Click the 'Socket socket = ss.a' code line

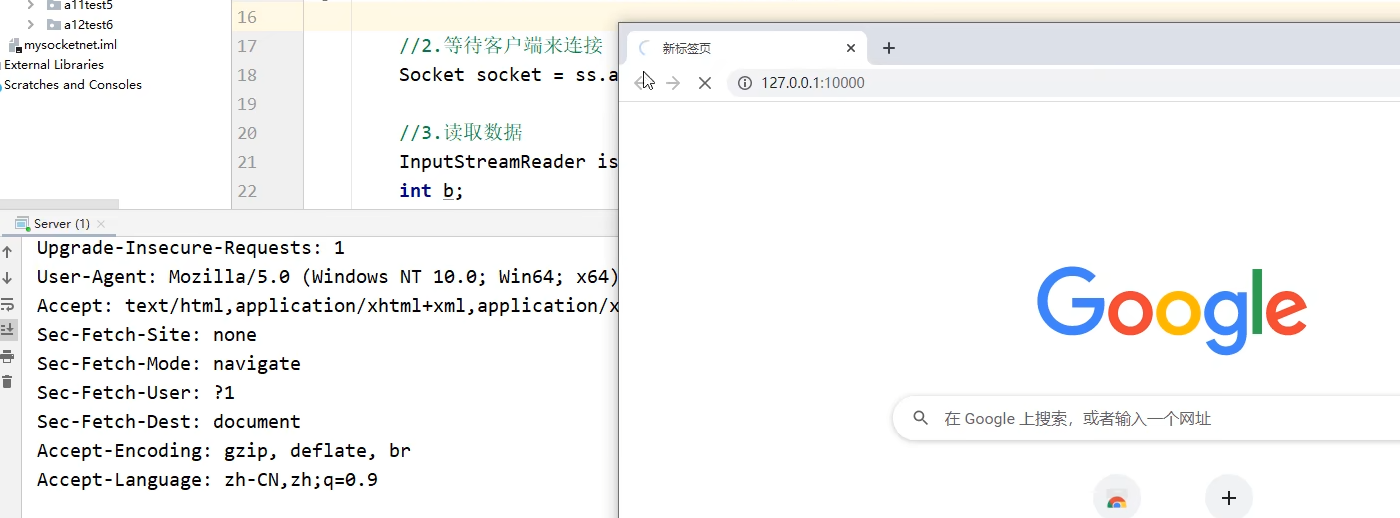tap(509, 75)
